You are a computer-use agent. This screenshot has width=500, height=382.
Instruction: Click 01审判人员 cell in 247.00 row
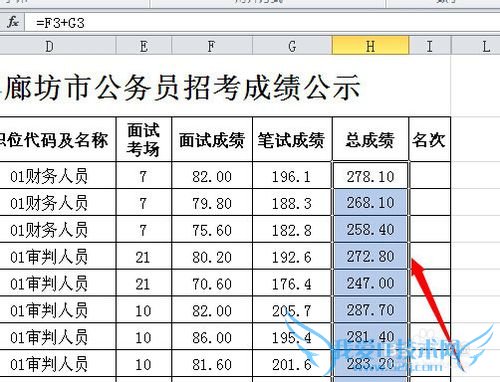coord(58,283)
